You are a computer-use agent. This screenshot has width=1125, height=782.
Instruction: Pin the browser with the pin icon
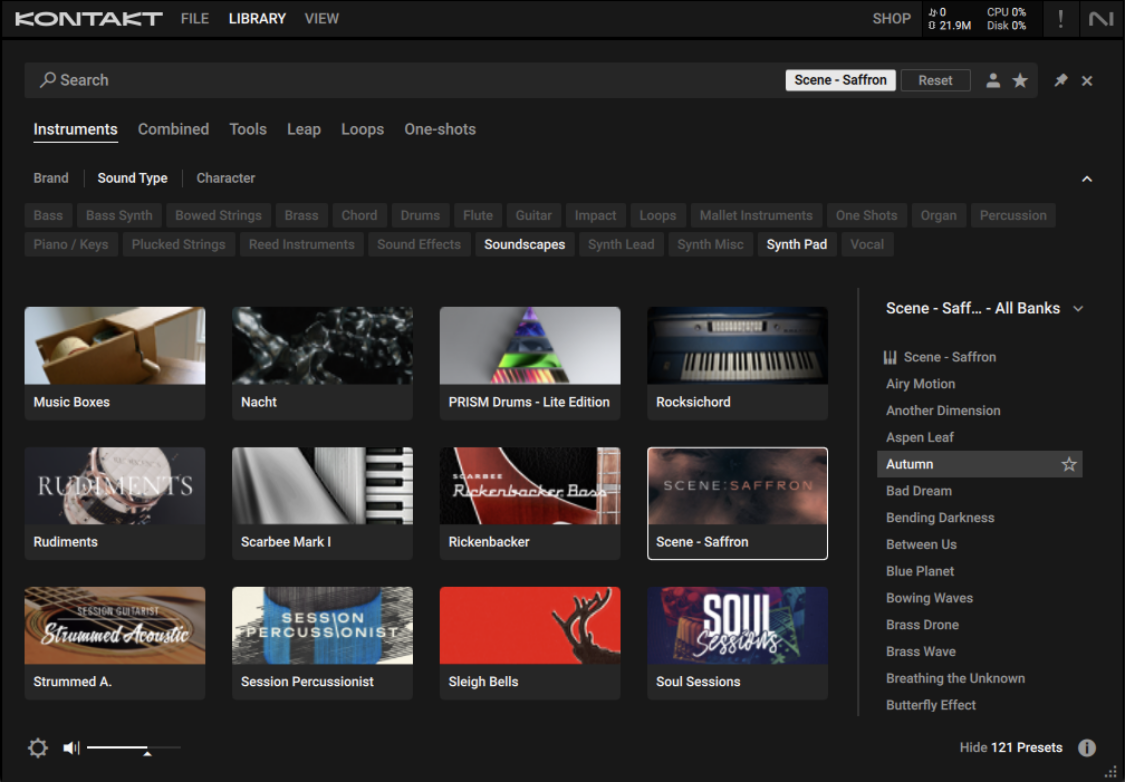click(x=1060, y=80)
